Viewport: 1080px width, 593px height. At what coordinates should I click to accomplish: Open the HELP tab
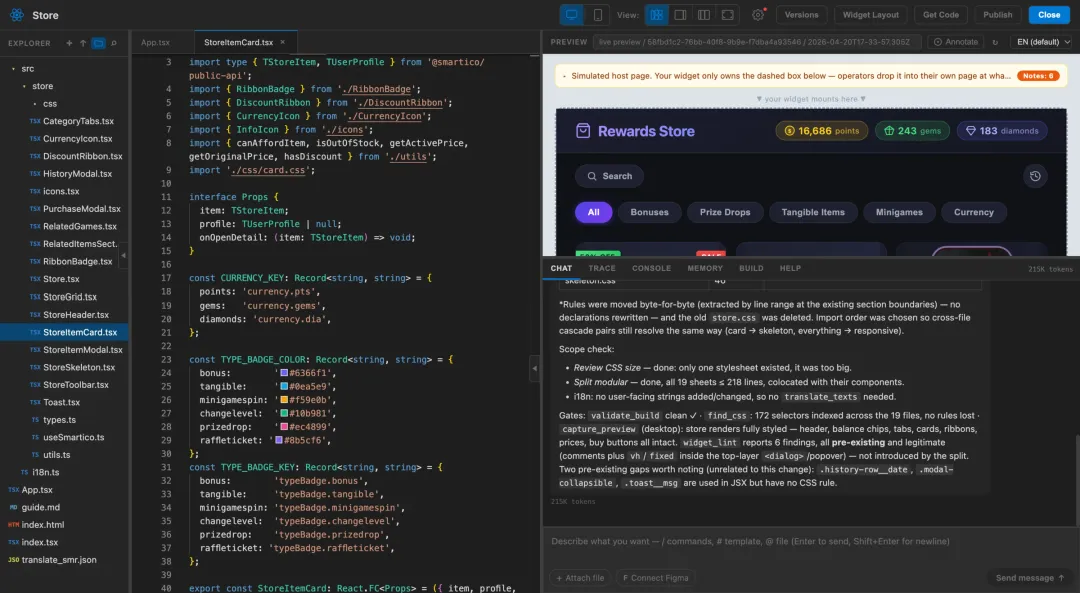(790, 268)
